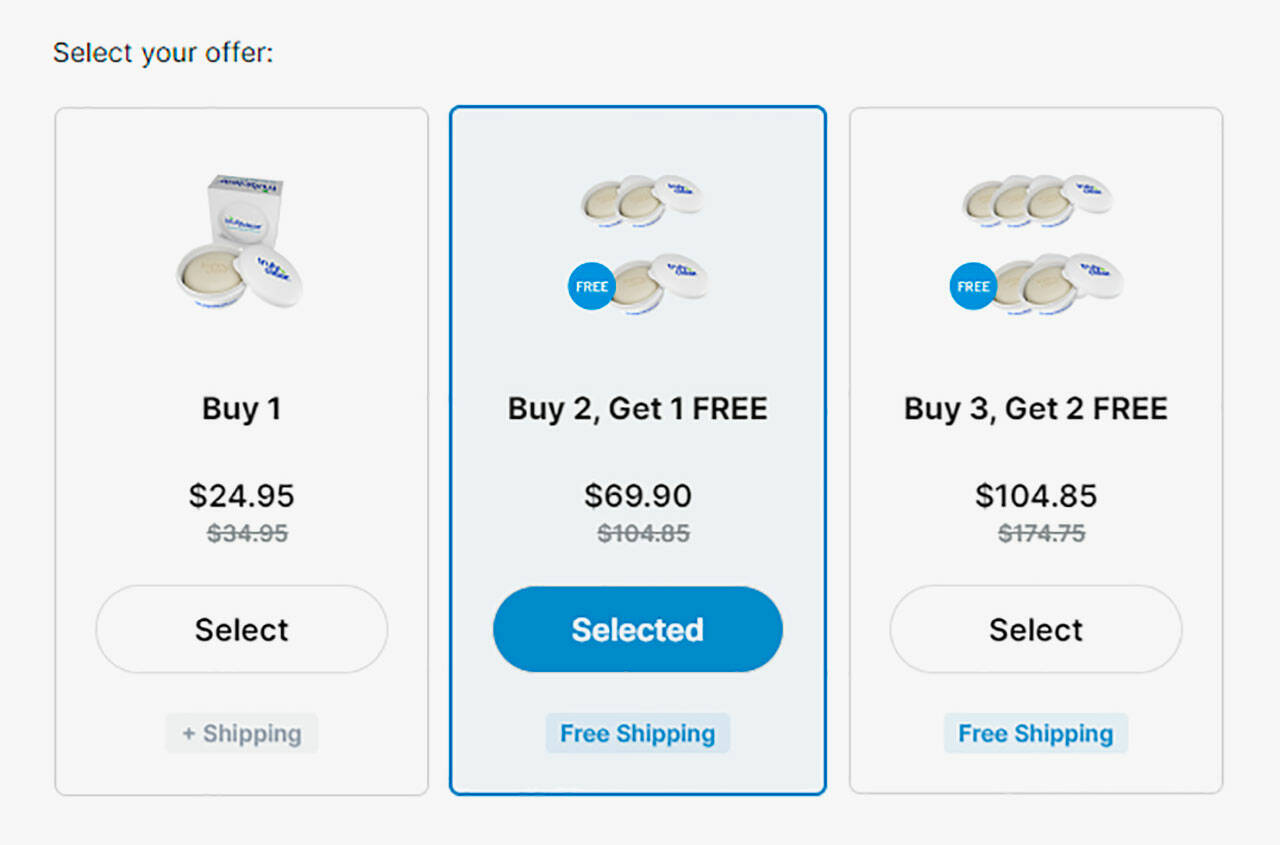Click the "Buy 1" offer title
Viewport: 1280px width, 845px height.
point(241,409)
